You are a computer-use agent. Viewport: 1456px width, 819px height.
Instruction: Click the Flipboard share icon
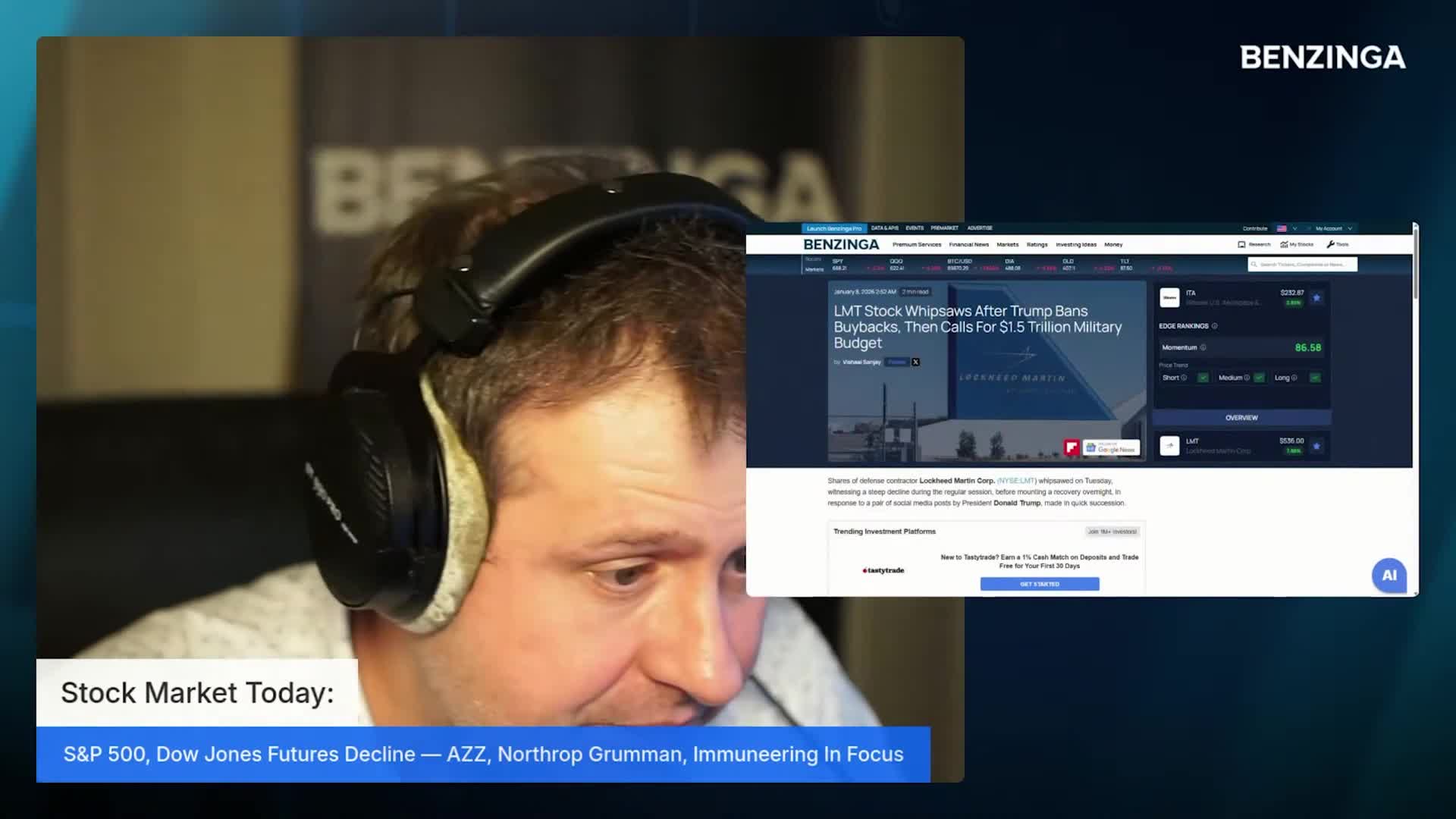[1071, 447]
